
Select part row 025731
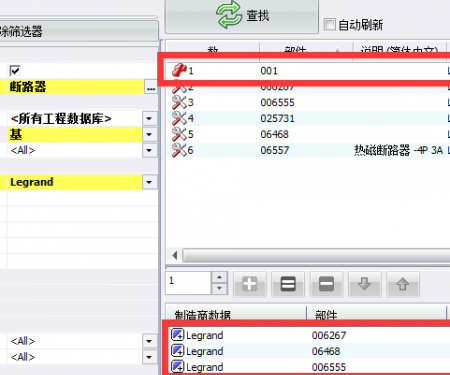(x=307, y=118)
